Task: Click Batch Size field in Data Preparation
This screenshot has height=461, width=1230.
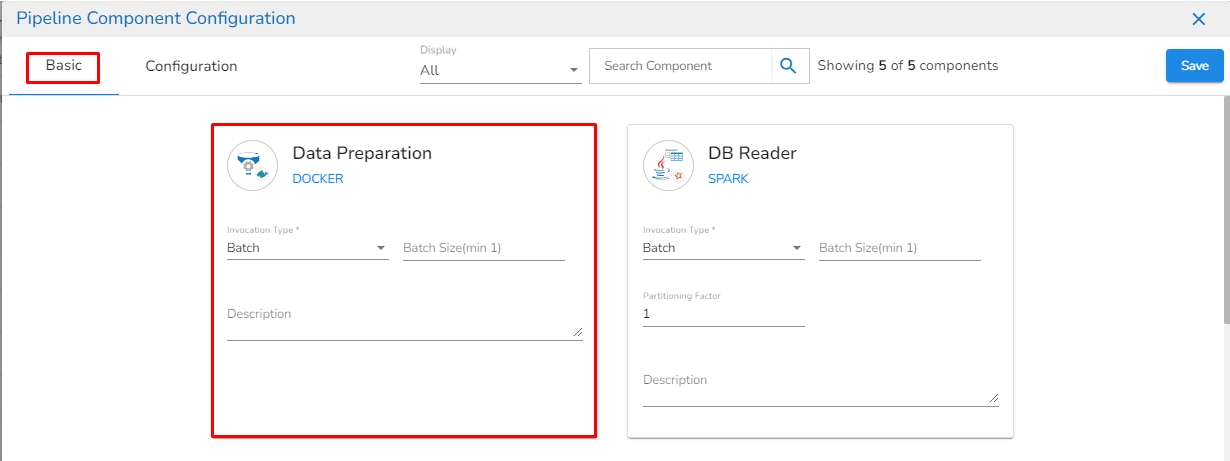Action: pos(483,248)
